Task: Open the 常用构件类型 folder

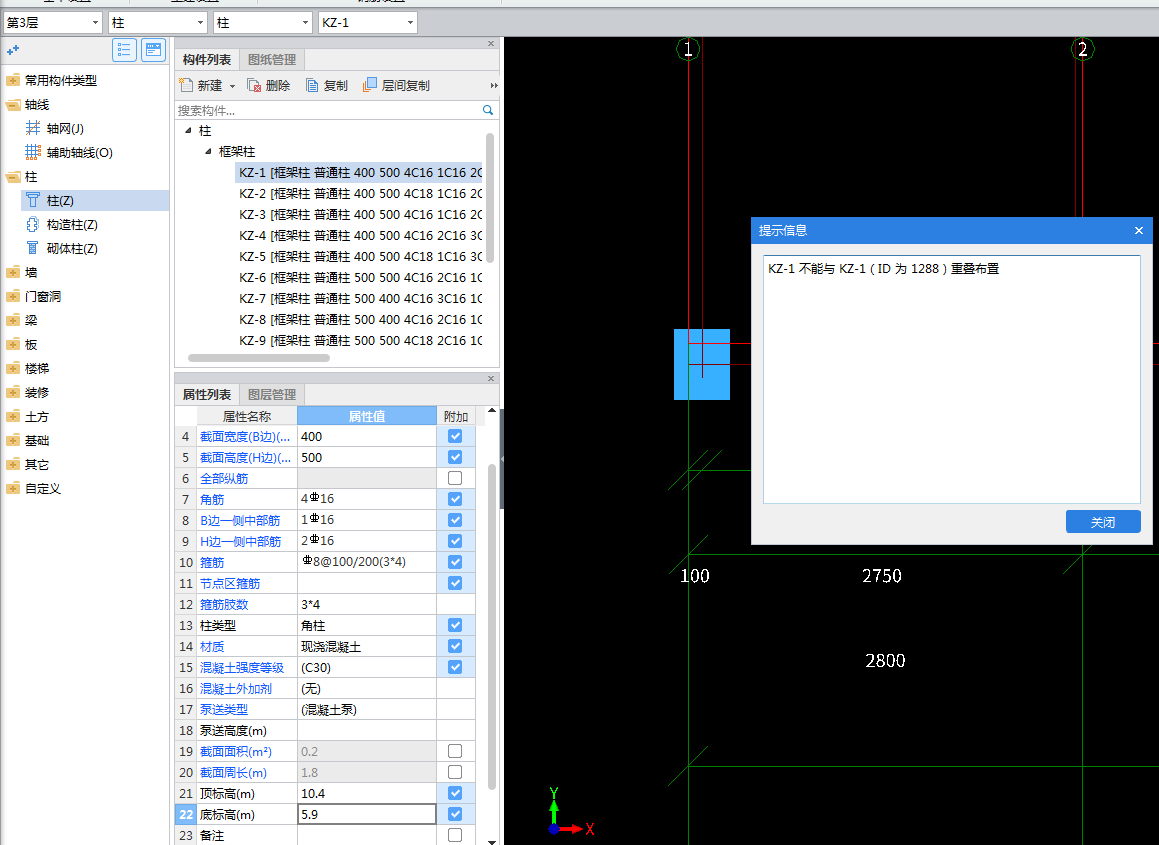Action: (13, 81)
